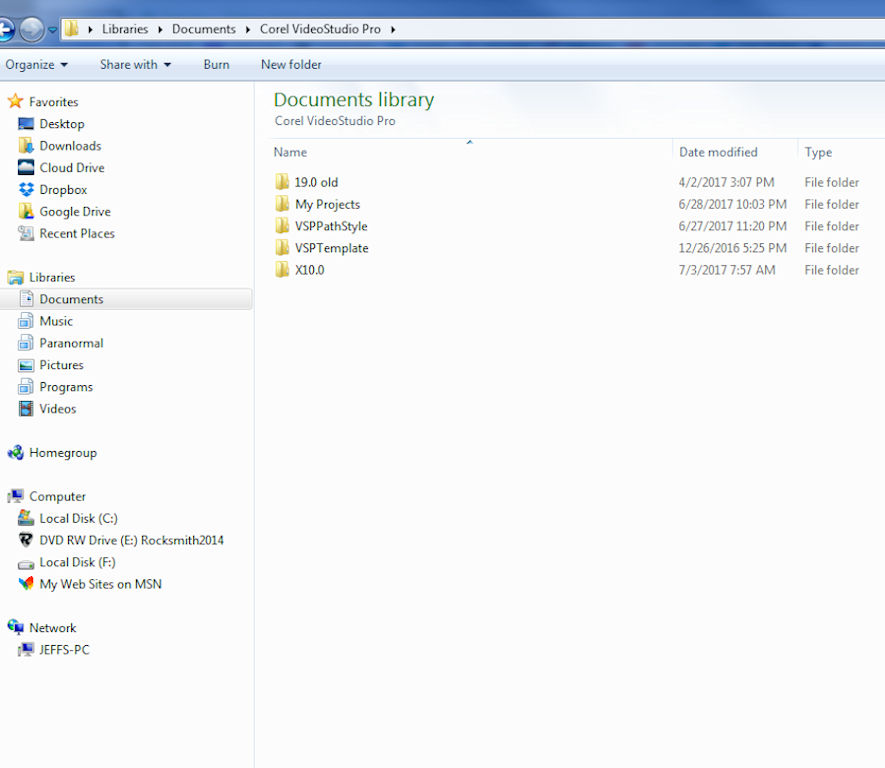Click the 7/3/2017 7:57 AM date cell
The image size is (885, 768).
pos(727,270)
